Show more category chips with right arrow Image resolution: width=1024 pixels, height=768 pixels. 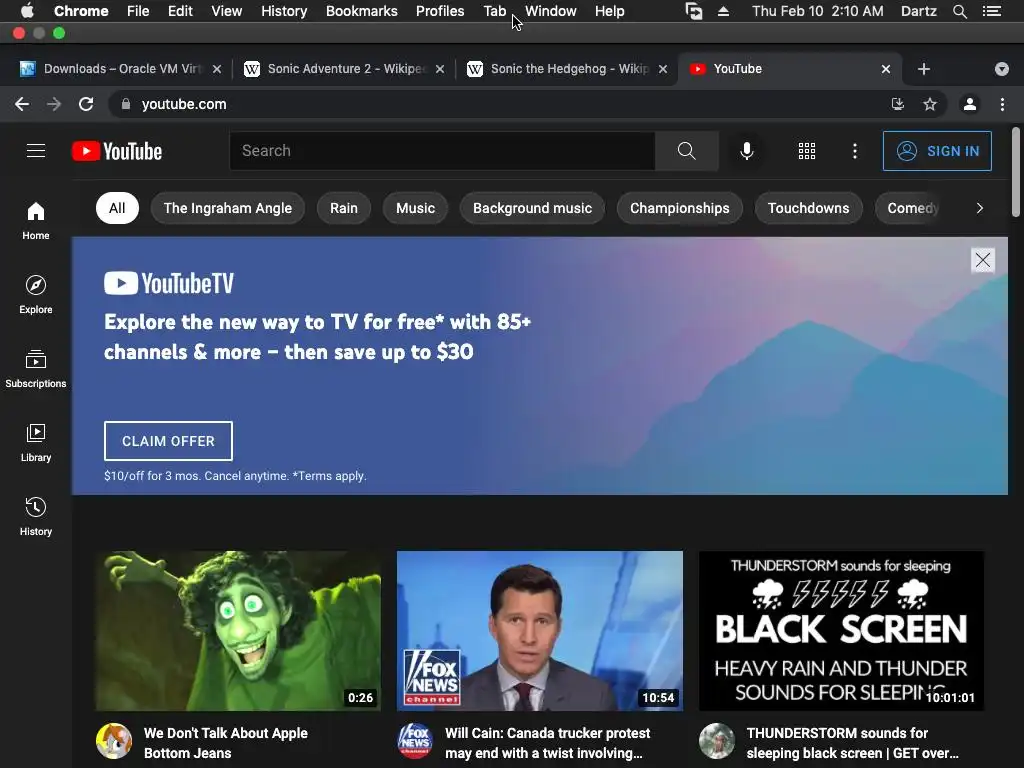(x=979, y=208)
